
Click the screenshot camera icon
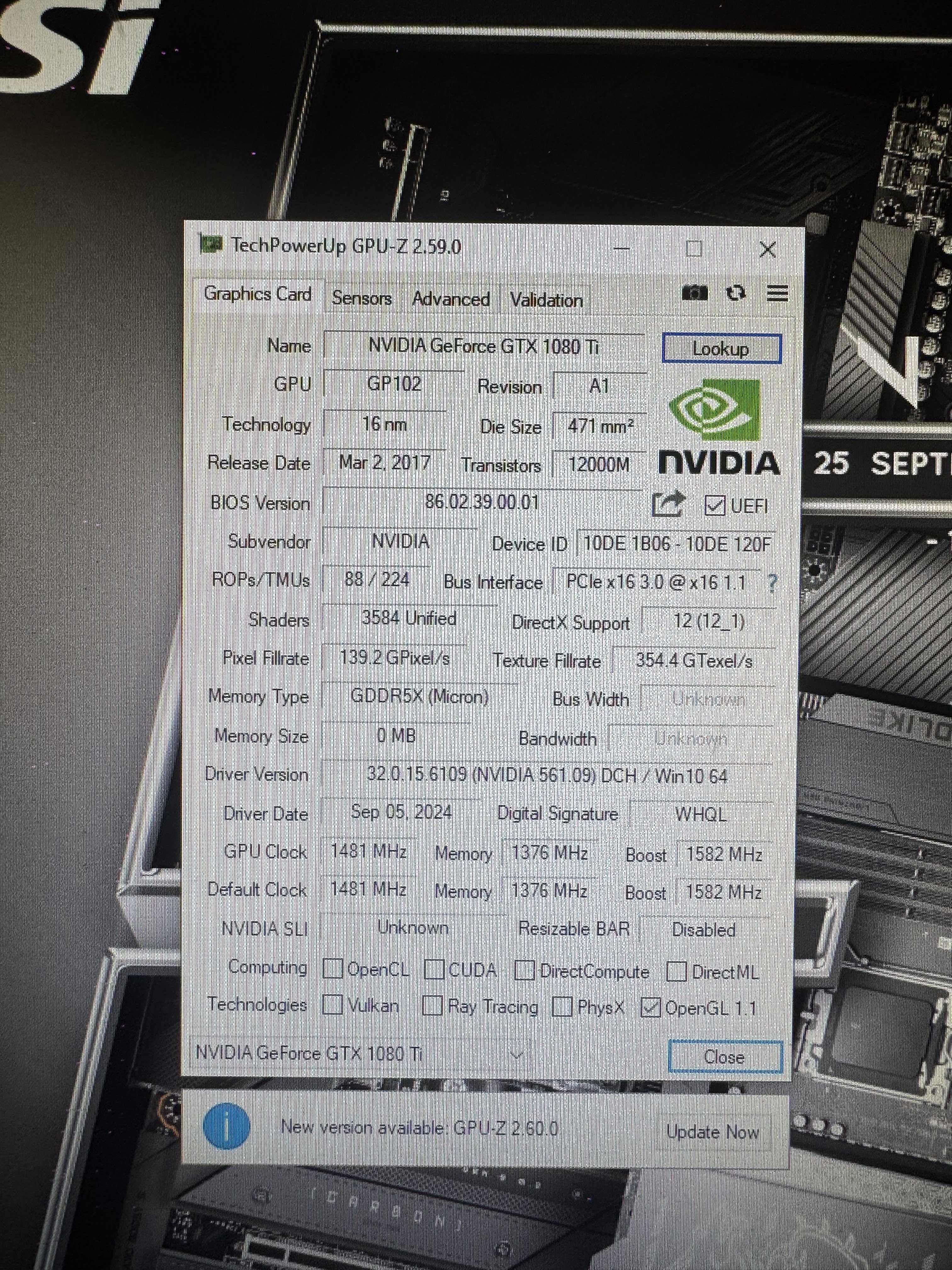point(694,294)
